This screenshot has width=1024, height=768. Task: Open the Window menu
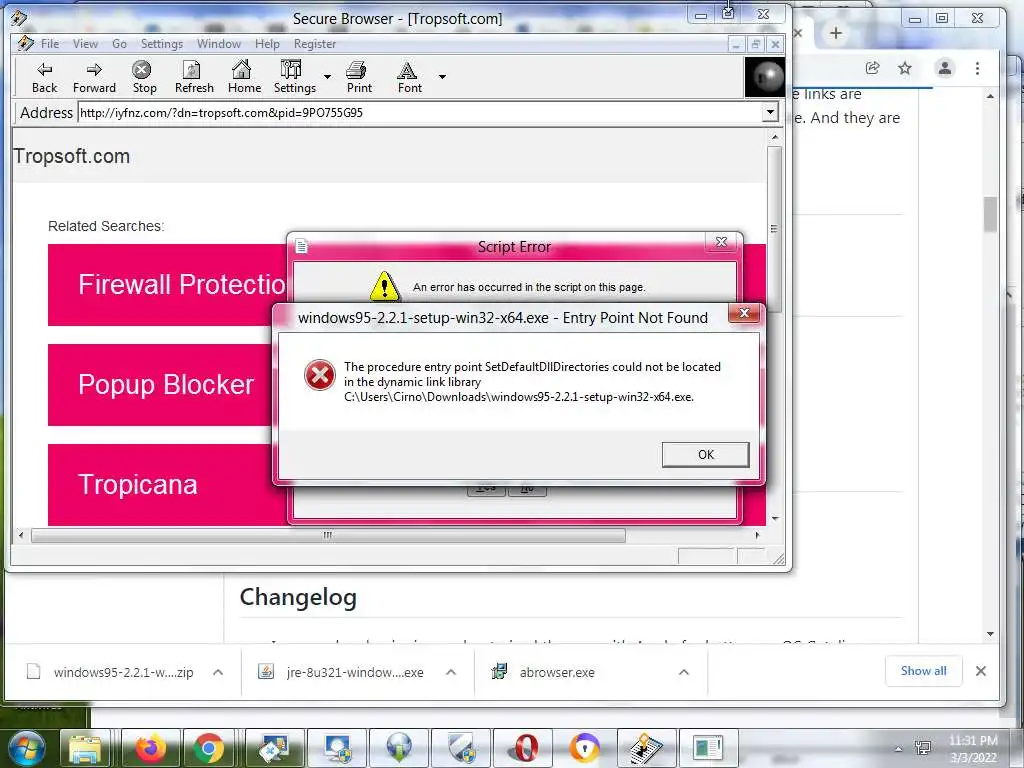pyautogui.click(x=219, y=44)
